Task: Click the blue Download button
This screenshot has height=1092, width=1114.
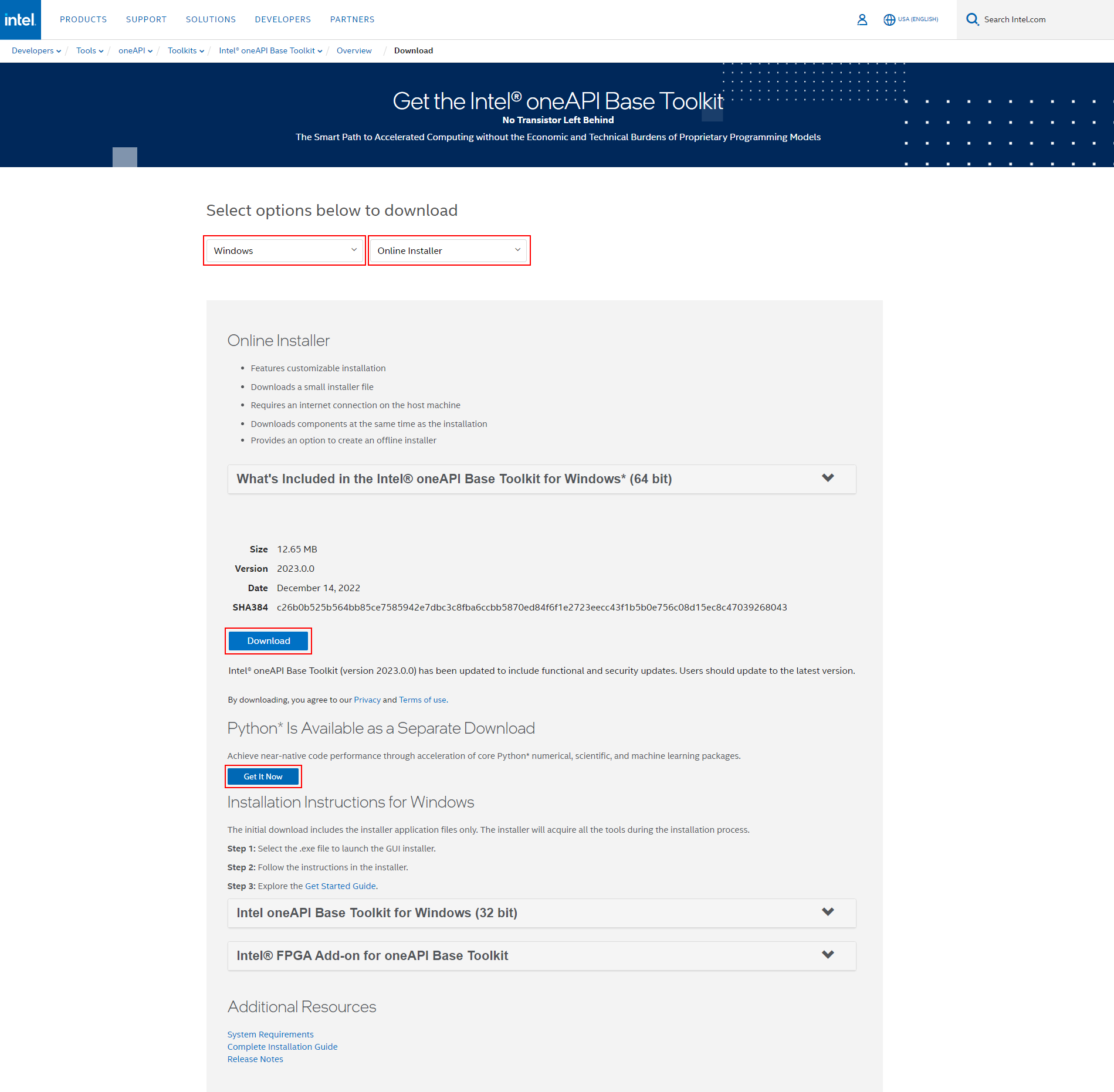Action: pyautogui.click(x=268, y=641)
